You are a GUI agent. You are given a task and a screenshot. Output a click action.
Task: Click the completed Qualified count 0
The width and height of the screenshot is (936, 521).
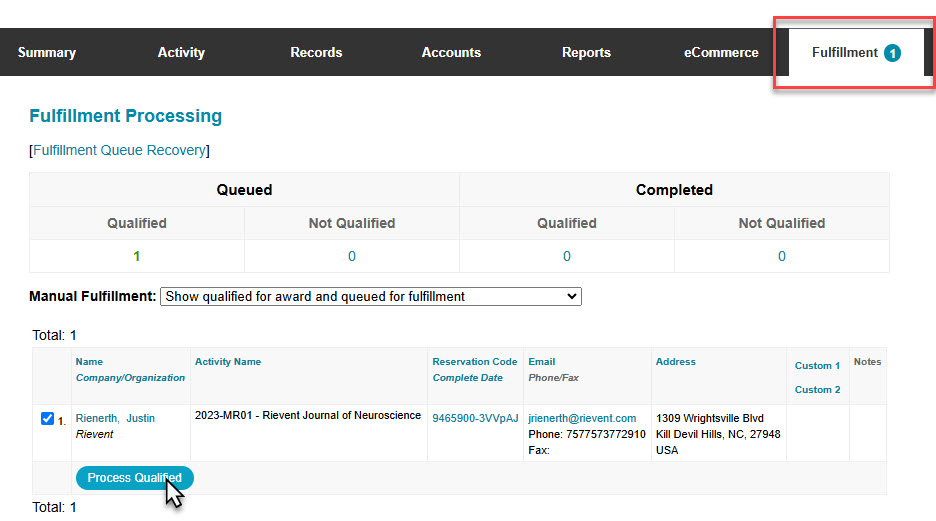tap(566, 257)
